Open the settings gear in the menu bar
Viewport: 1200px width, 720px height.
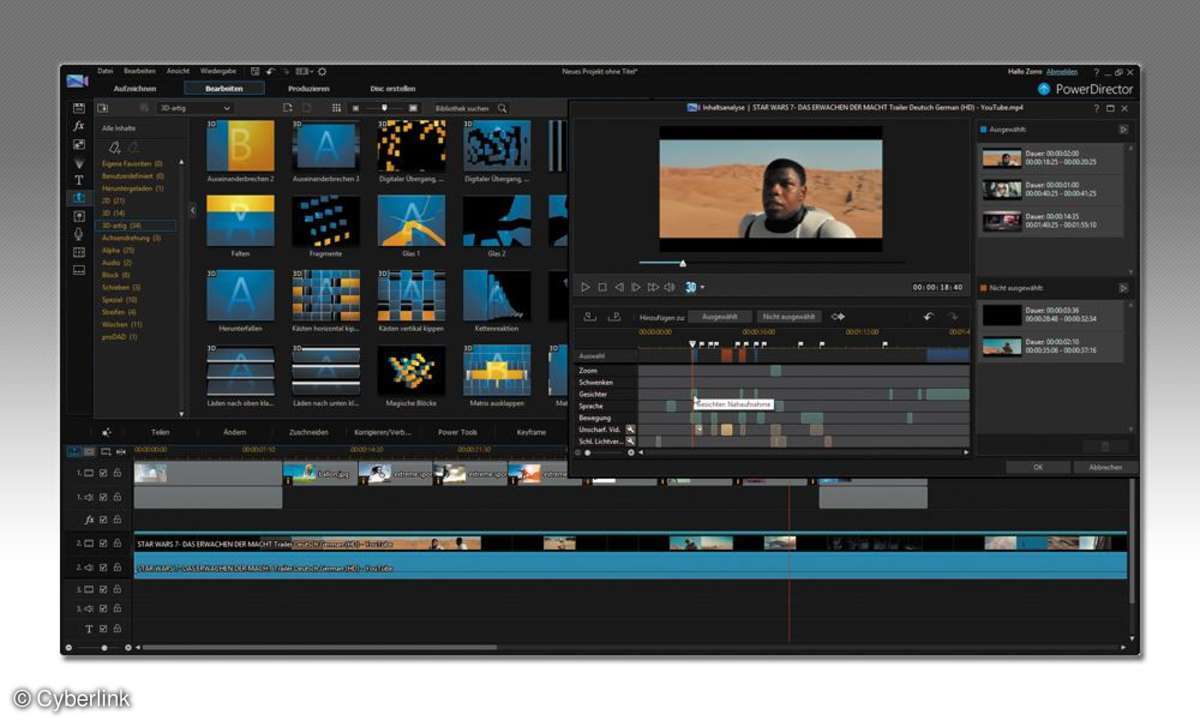click(x=322, y=72)
